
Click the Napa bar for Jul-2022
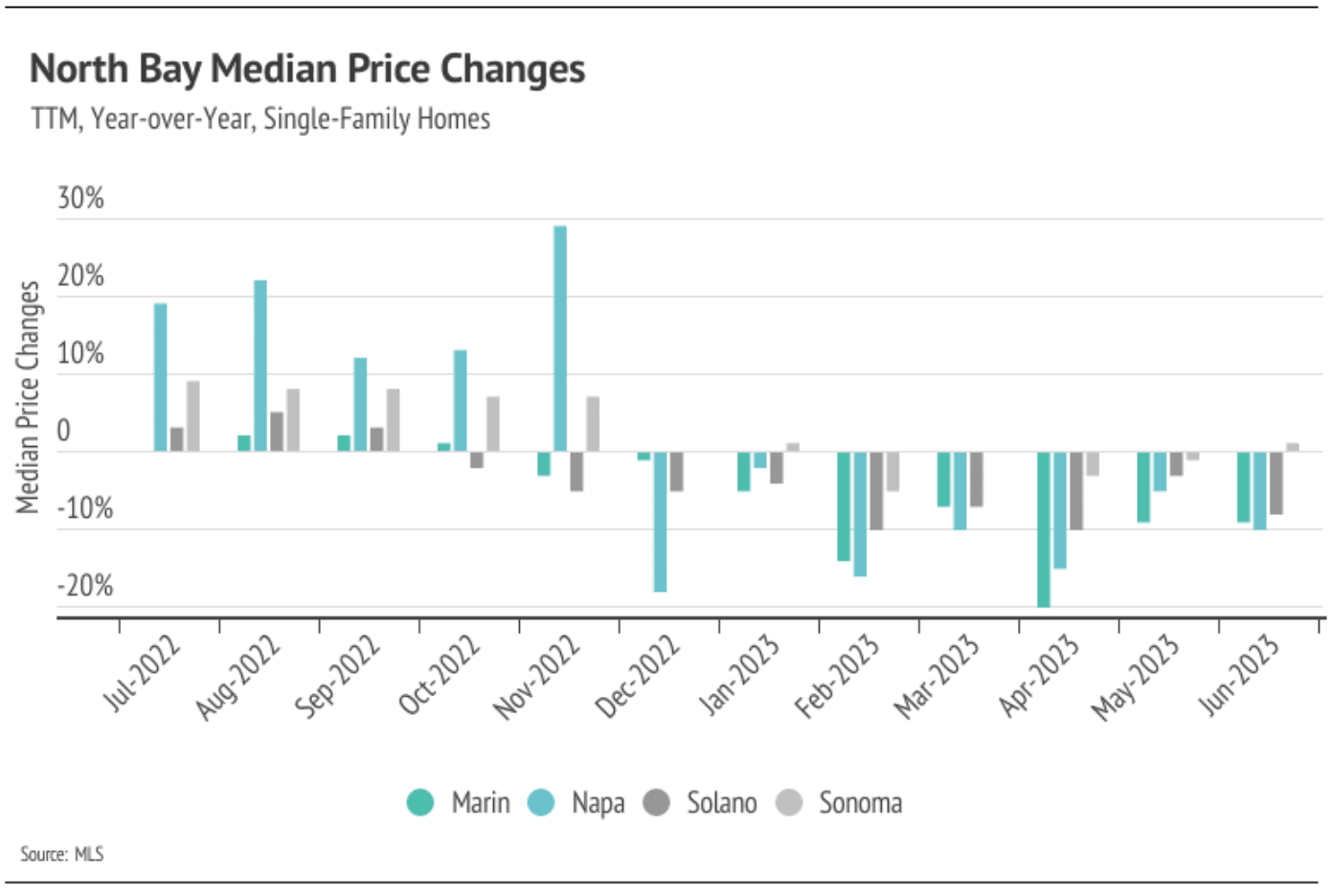coord(161,377)
